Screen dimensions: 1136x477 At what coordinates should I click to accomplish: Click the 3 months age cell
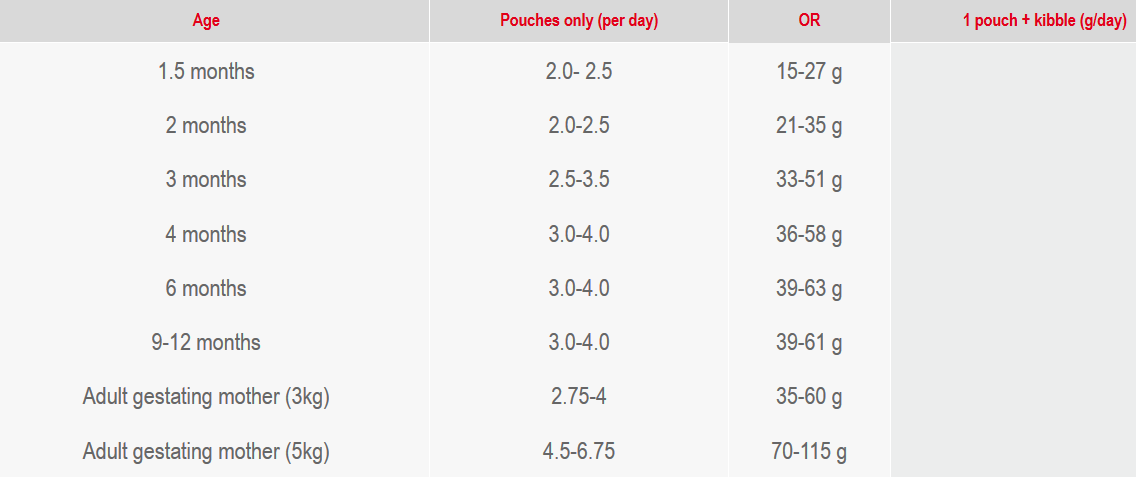coord(206,179)
